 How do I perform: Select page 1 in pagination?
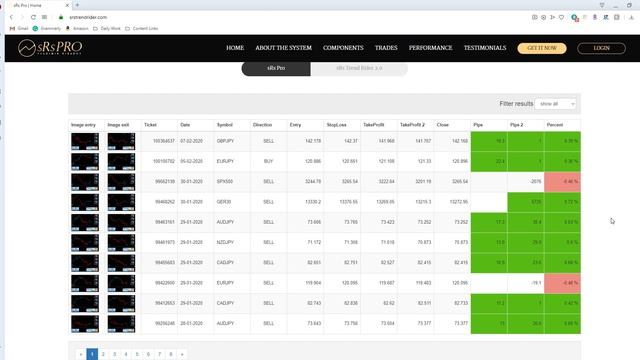click(92, 354)
